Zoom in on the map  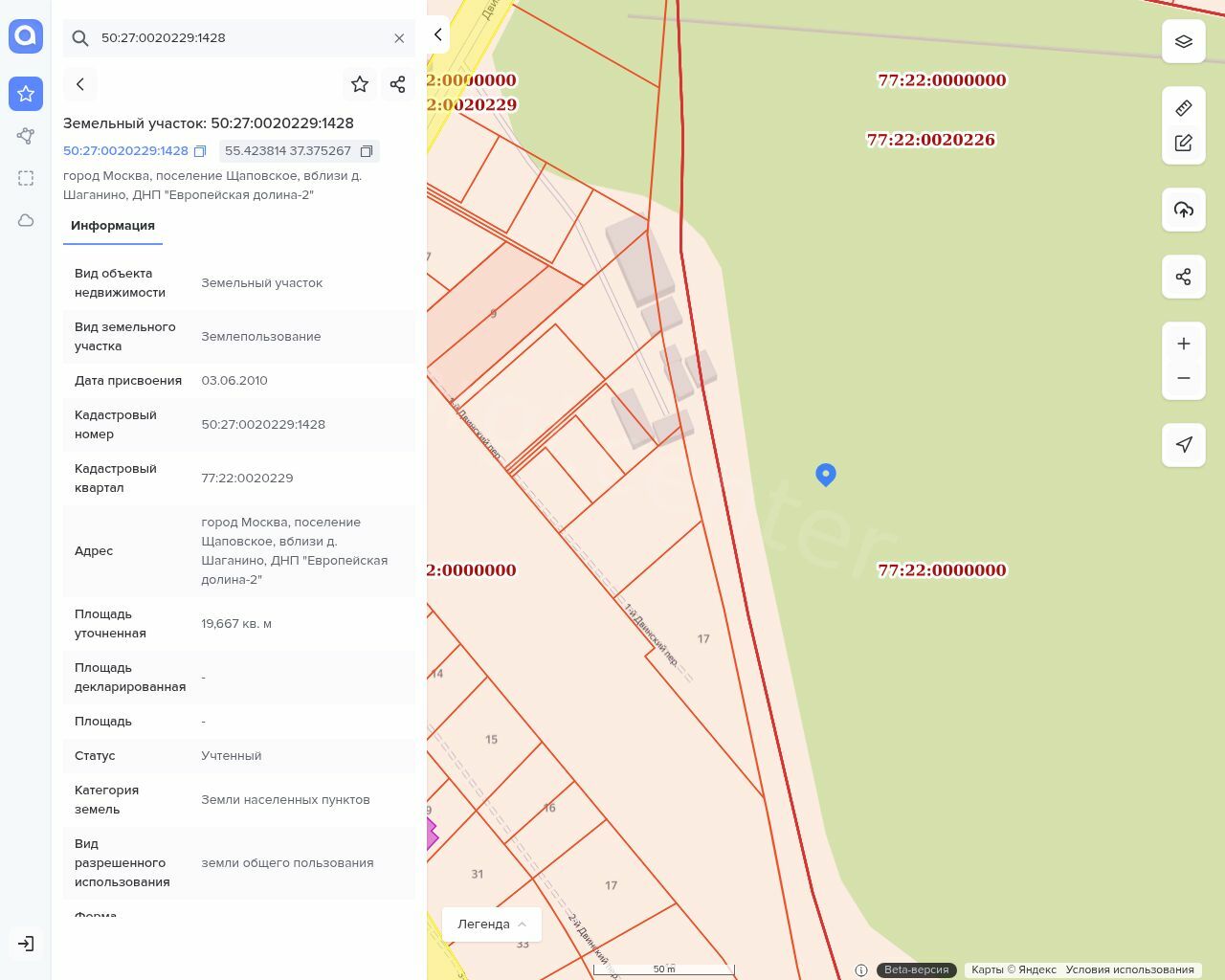click(1183, 344)
